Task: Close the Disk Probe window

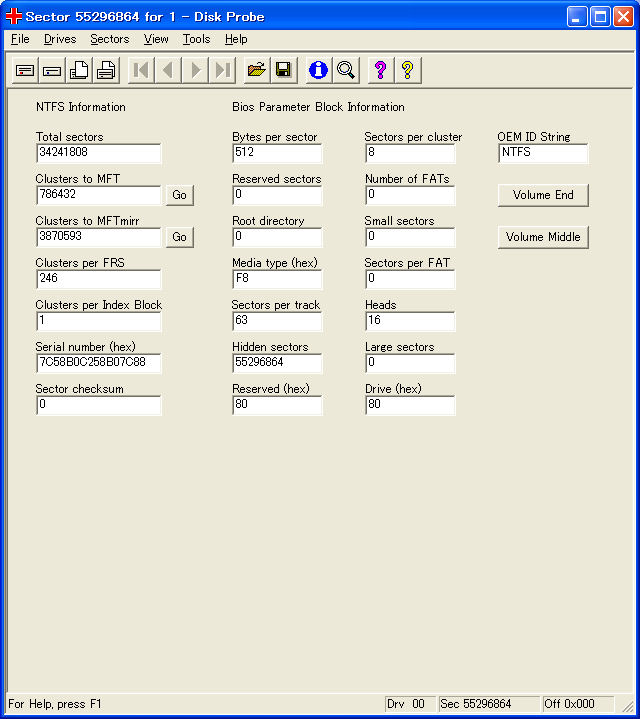Action: pos(623,17)
